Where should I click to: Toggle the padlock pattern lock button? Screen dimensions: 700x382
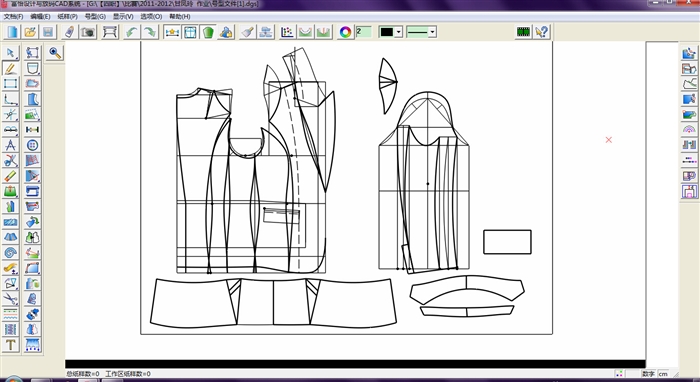click(226, 32)
